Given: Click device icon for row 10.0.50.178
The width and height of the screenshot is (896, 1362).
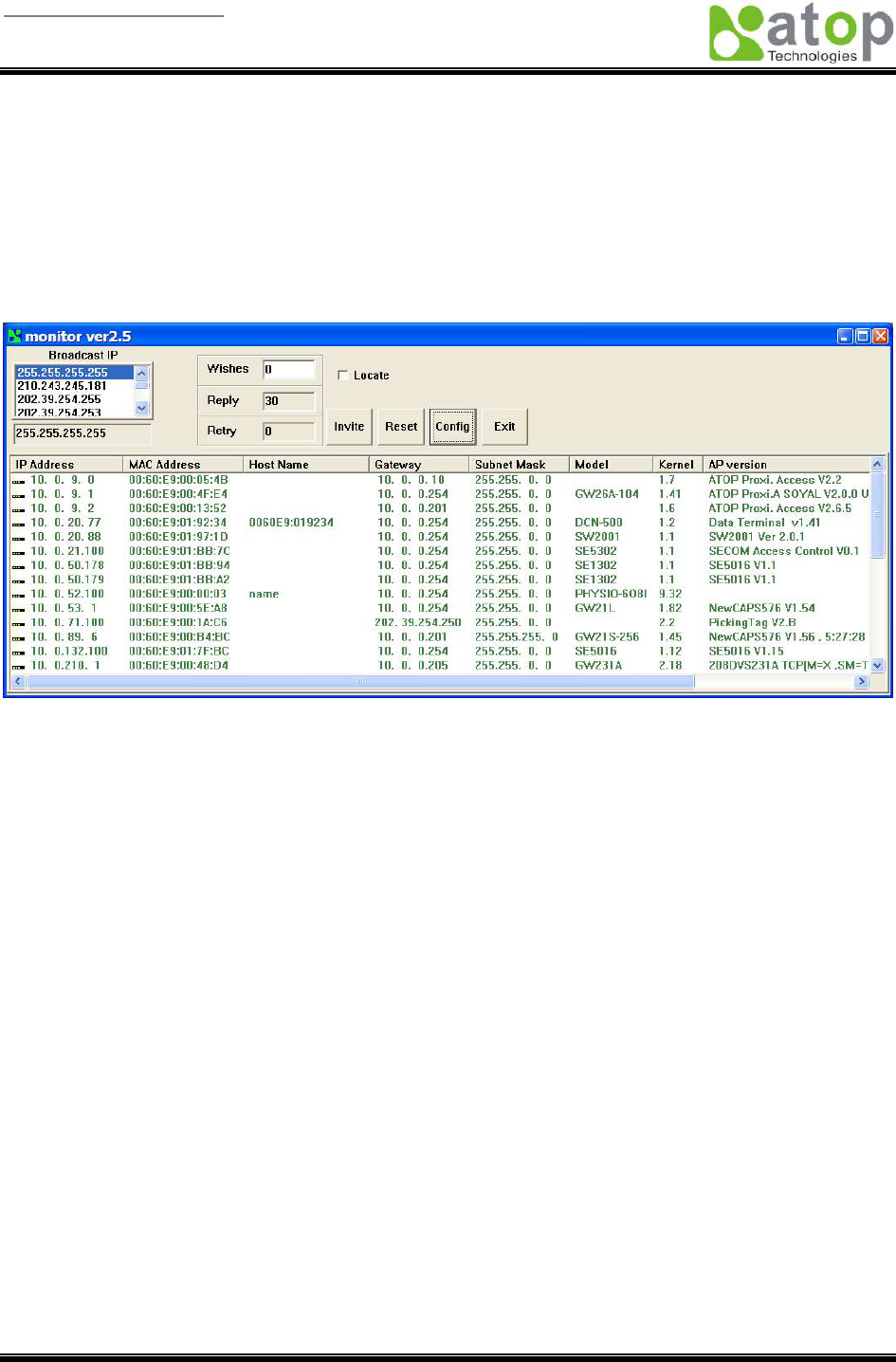Looking at the screenshot, I should [19, 566].
